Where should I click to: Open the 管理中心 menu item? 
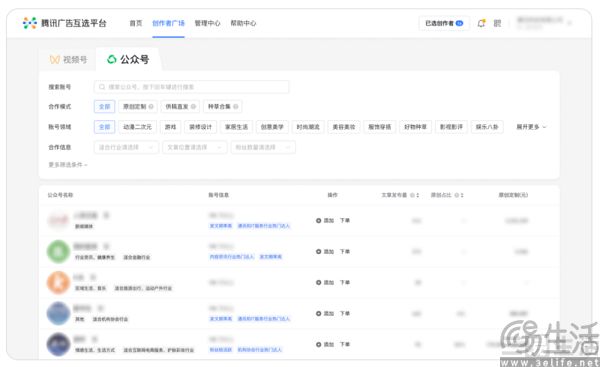207,23
